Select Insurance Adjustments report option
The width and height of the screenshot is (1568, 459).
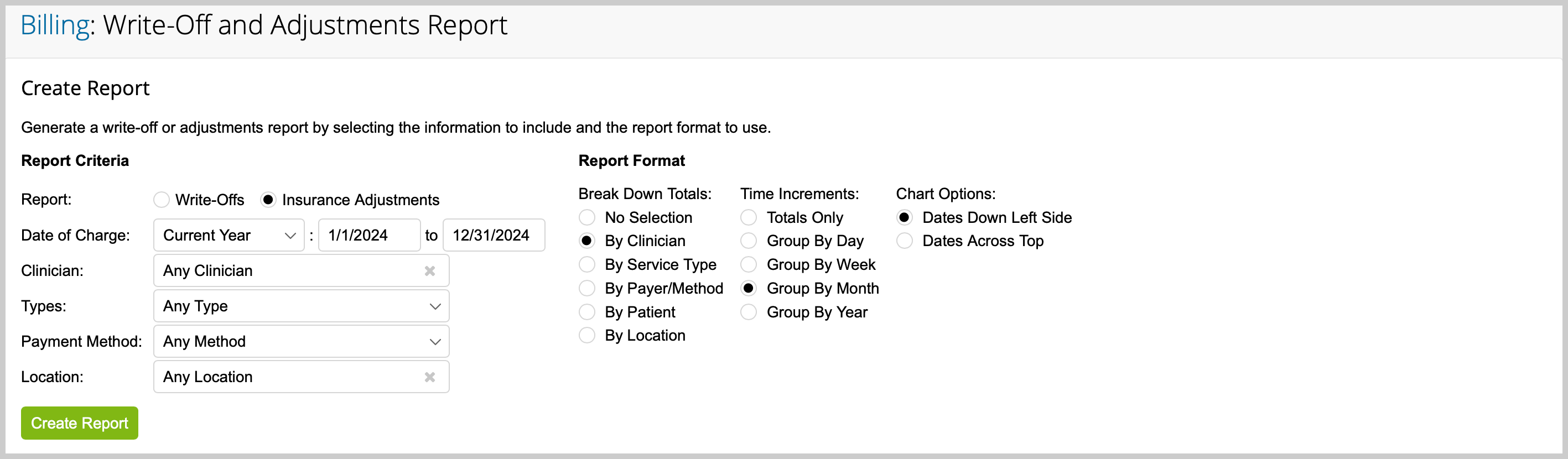(x=268, y=200)
